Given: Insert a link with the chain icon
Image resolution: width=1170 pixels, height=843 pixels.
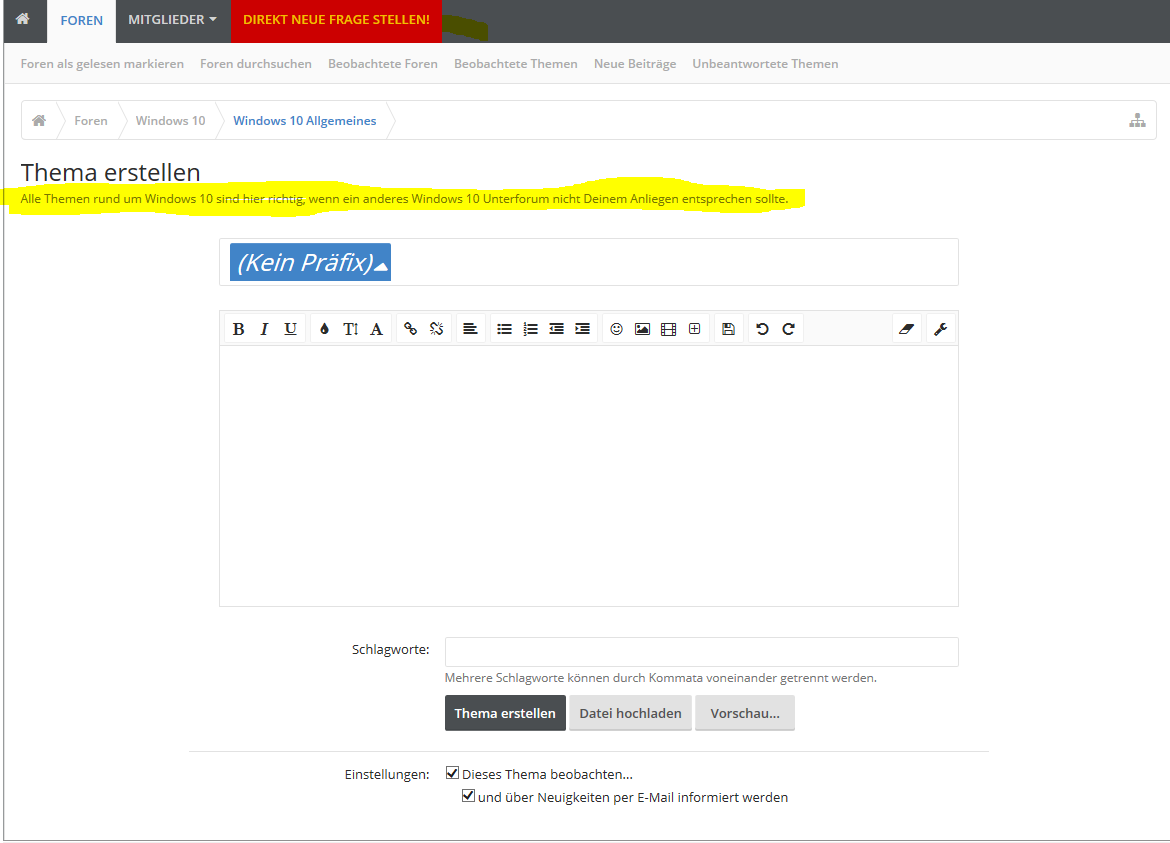Looking at the screenshot, I should click(410, 329).
